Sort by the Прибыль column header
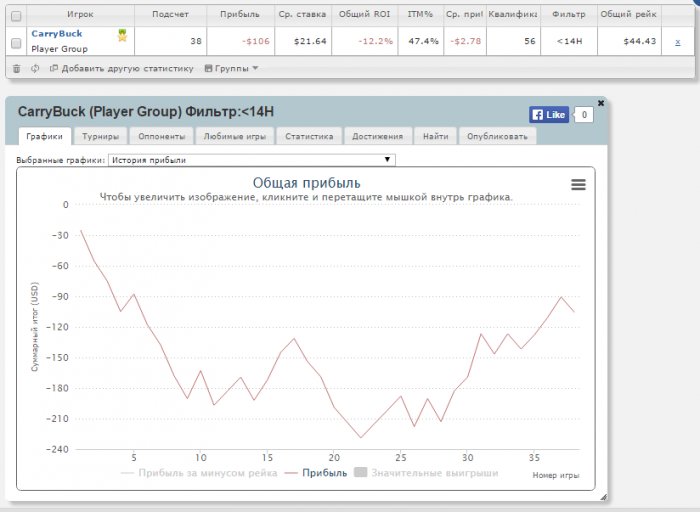Screen dimensions: 700x512 coord(240,14)
